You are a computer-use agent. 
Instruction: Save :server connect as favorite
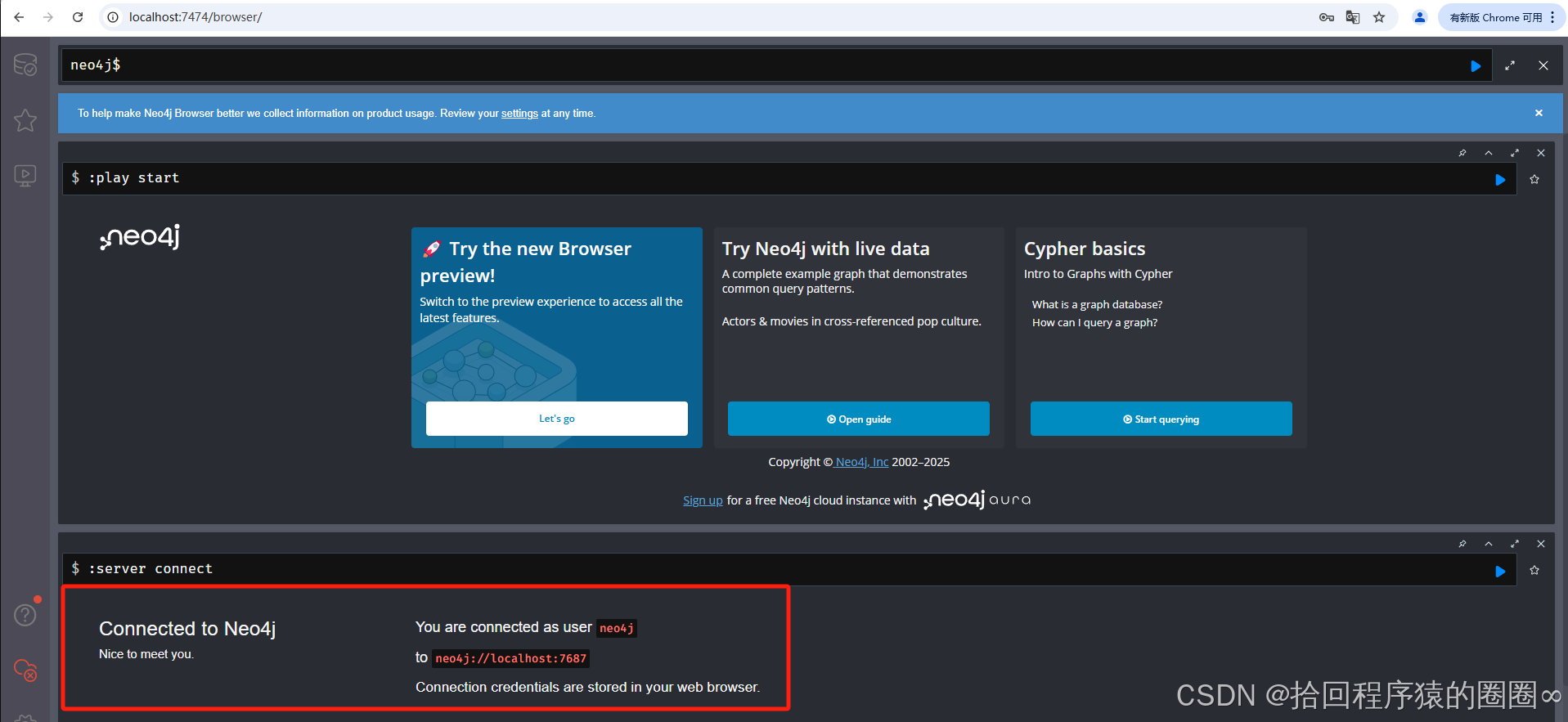[x=1534, y=570]
